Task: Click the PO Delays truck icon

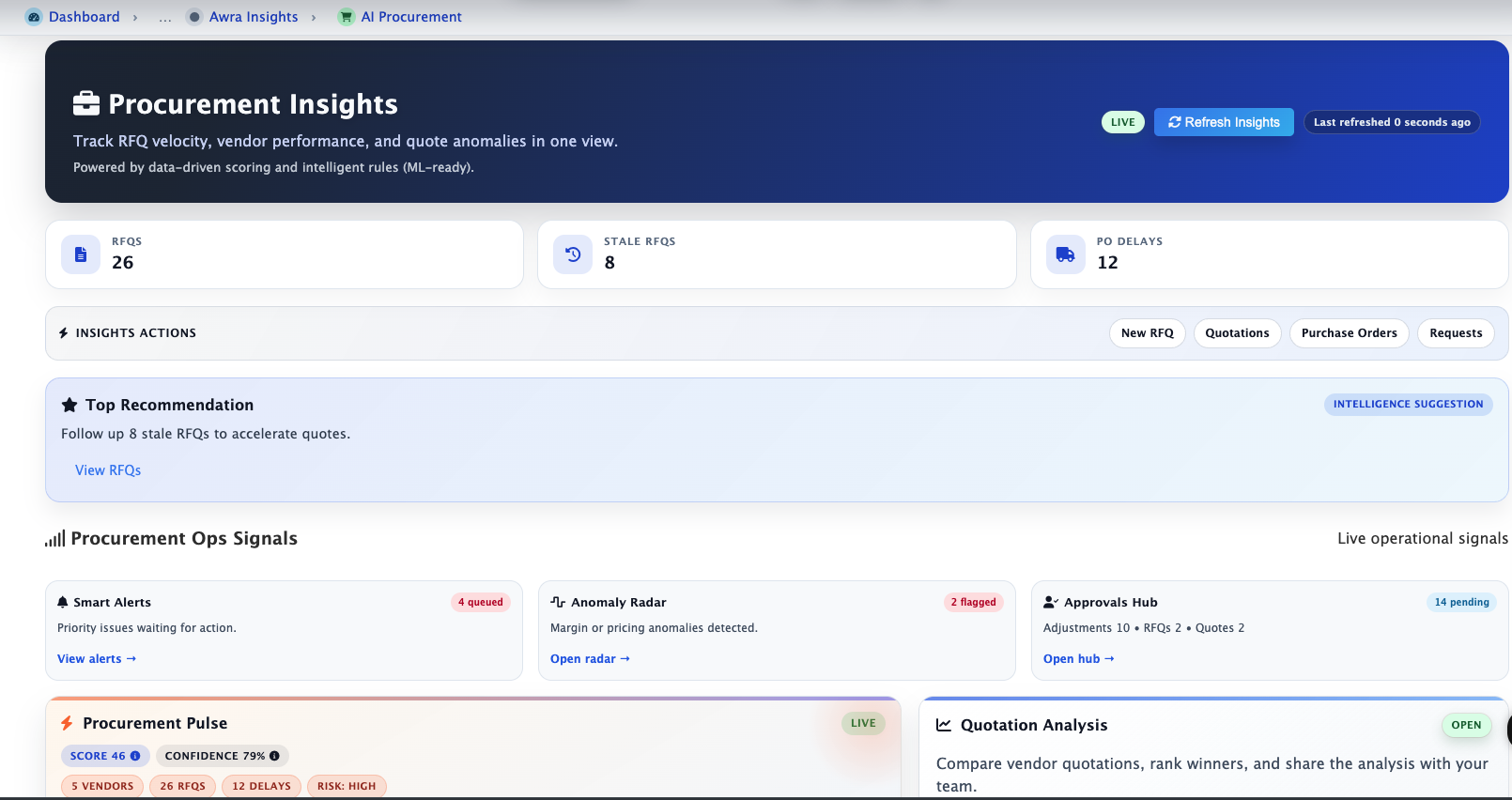Action: click(1065, 254)
